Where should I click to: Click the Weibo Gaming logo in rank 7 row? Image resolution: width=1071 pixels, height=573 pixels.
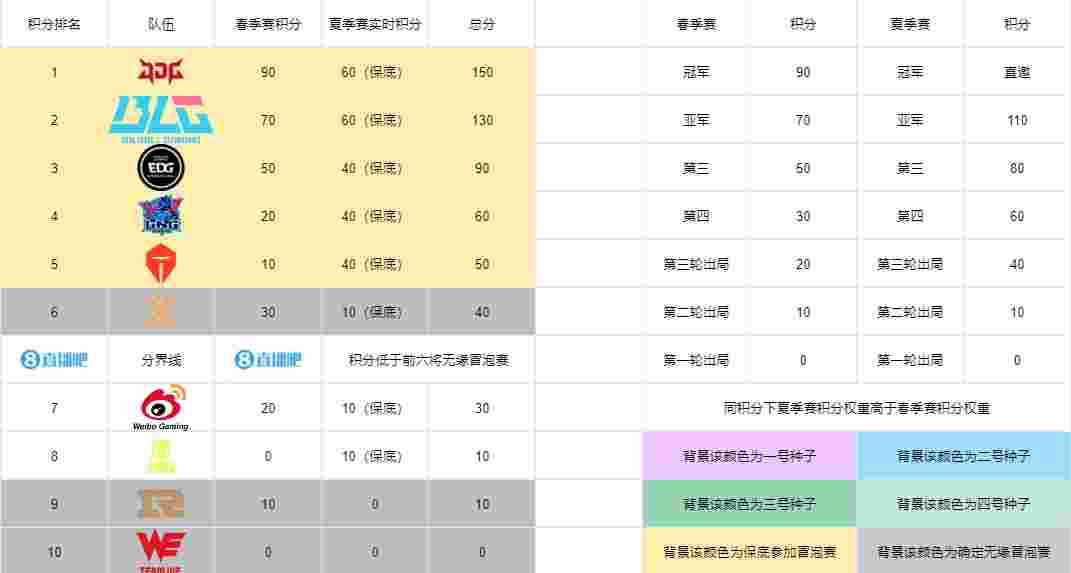point(161,407)
